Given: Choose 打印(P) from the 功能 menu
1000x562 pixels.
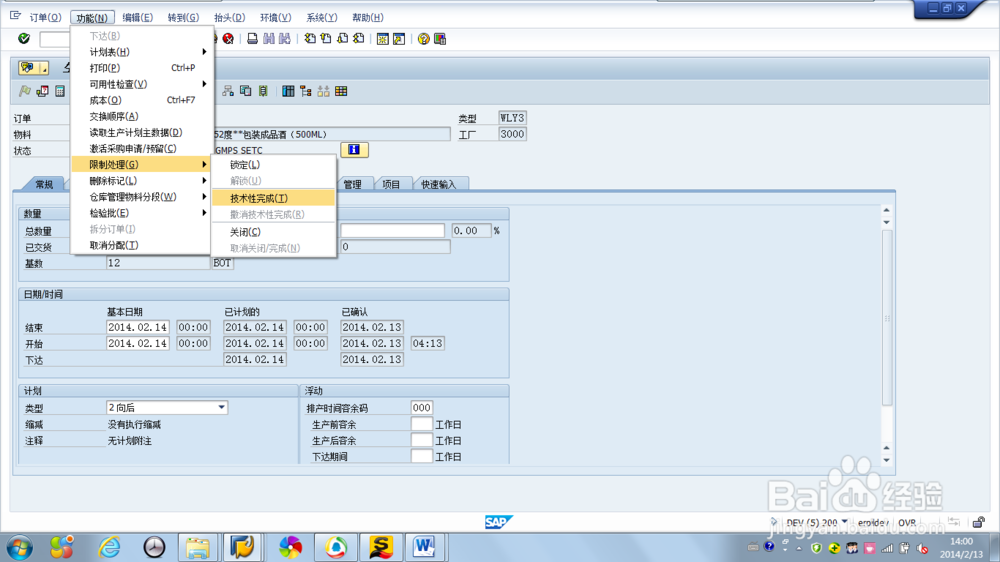Looking at the screenshot, I should pyautogui.click(x=142, y=68).
